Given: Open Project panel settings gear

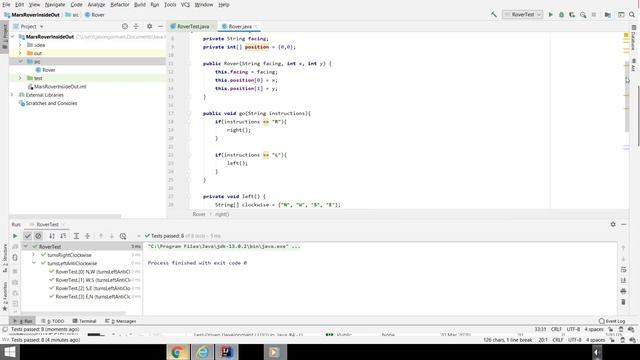Looking at the screenshot, I should tap(149, 26).
